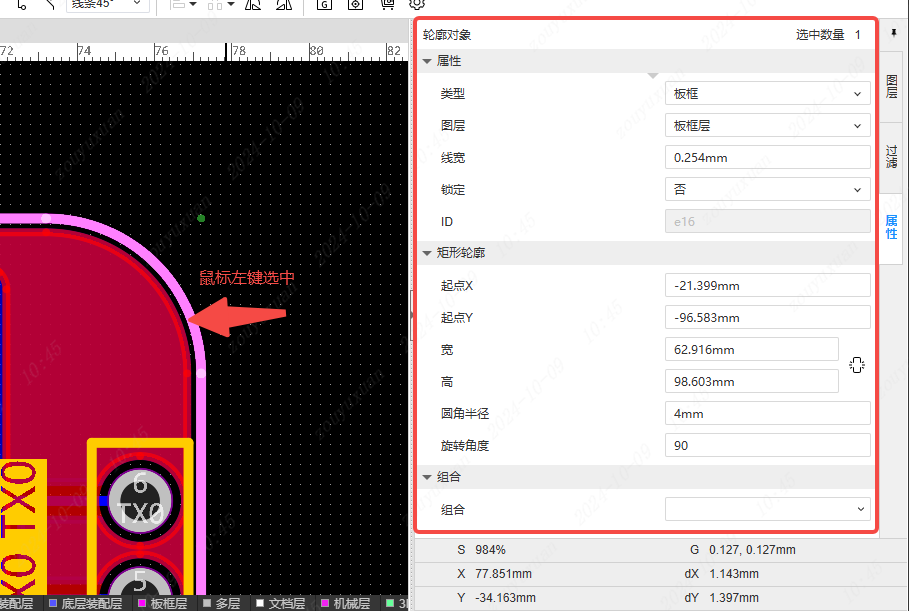
Task: Click the 78 mark on the ruler
Action: point(239,50)
